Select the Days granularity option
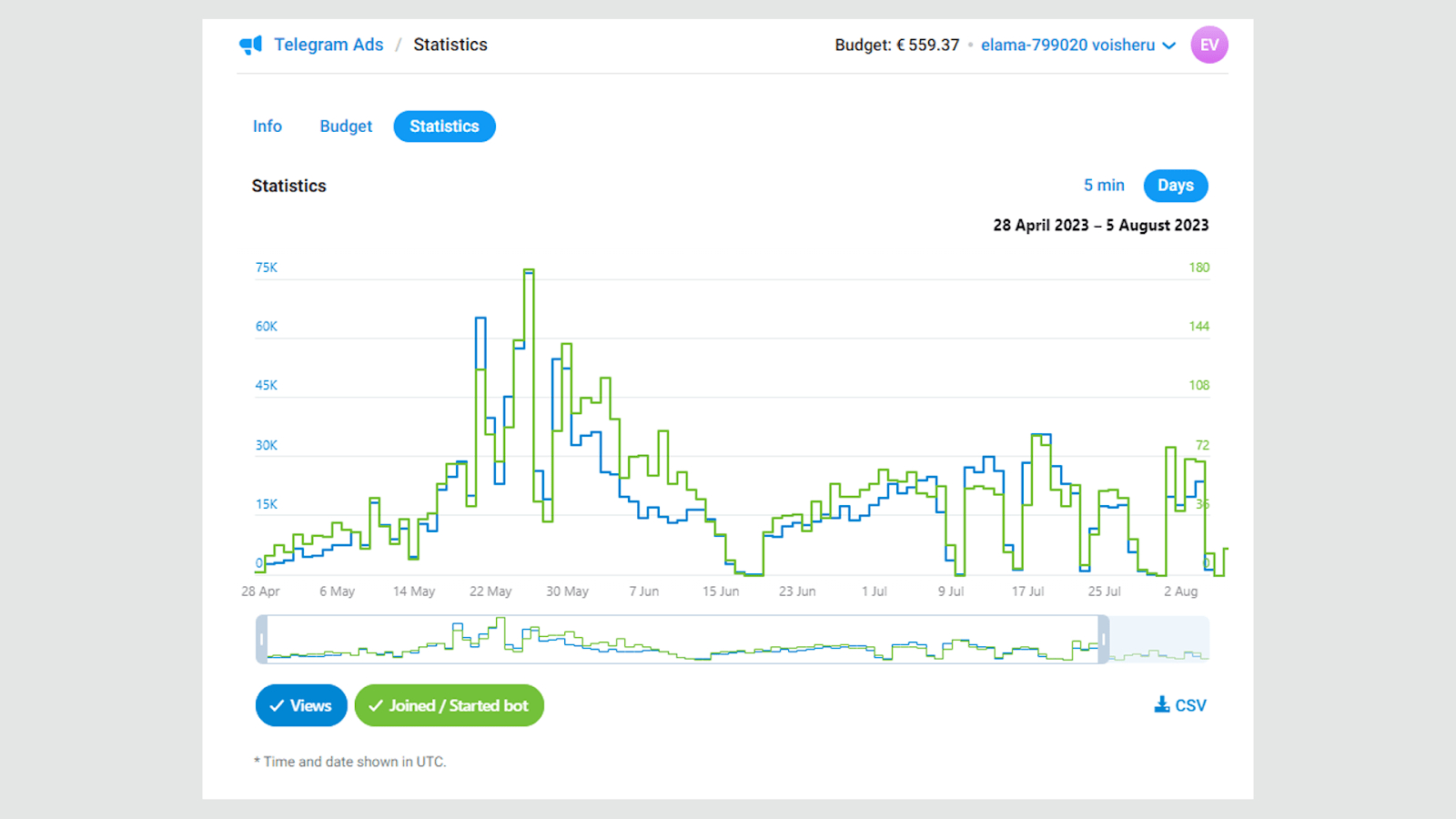The height and width of the screenshot is (819, 1456). tap(1175, 186)
